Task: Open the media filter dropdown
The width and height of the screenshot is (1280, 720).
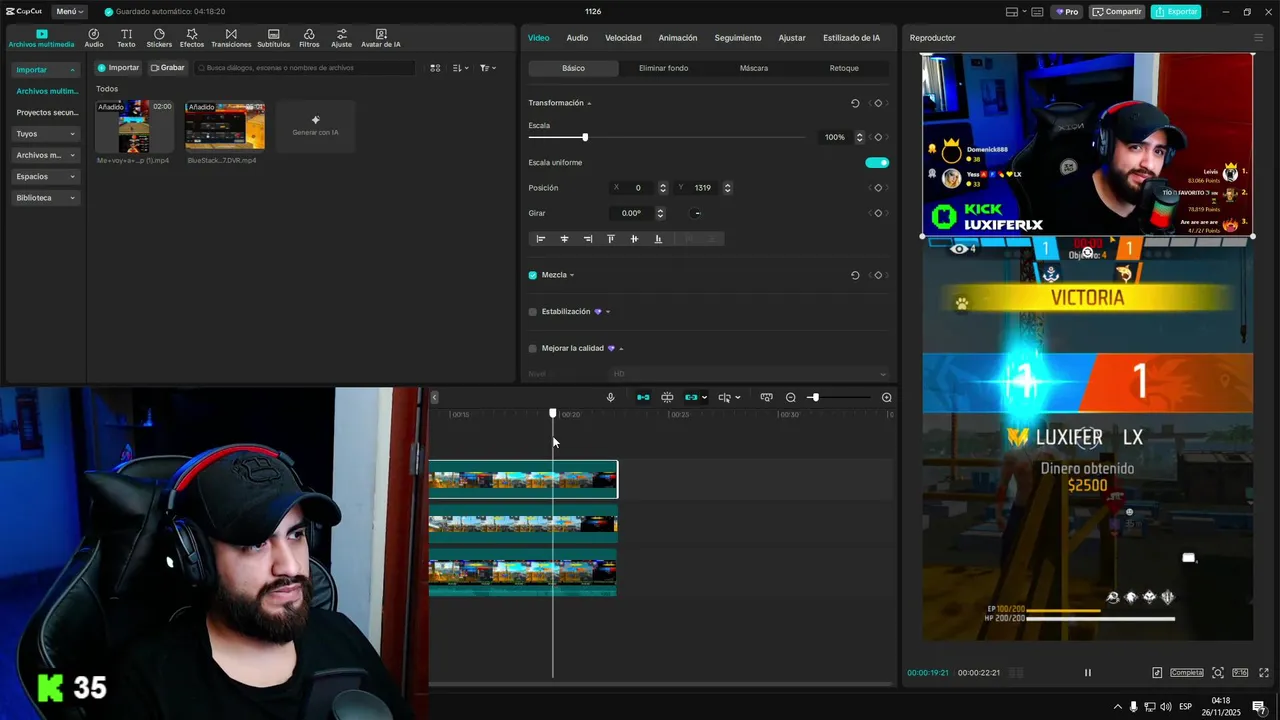Action: [487, 68]
